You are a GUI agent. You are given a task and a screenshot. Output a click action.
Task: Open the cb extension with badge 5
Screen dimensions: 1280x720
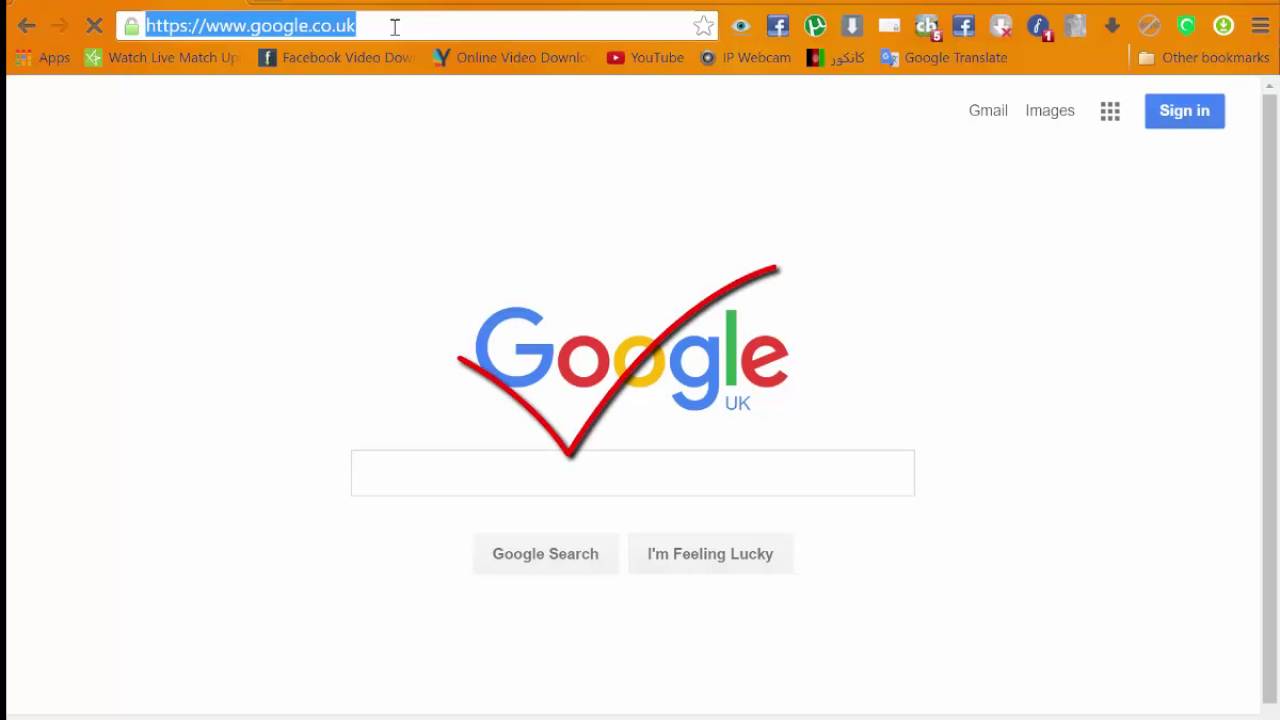pos(927,27)
